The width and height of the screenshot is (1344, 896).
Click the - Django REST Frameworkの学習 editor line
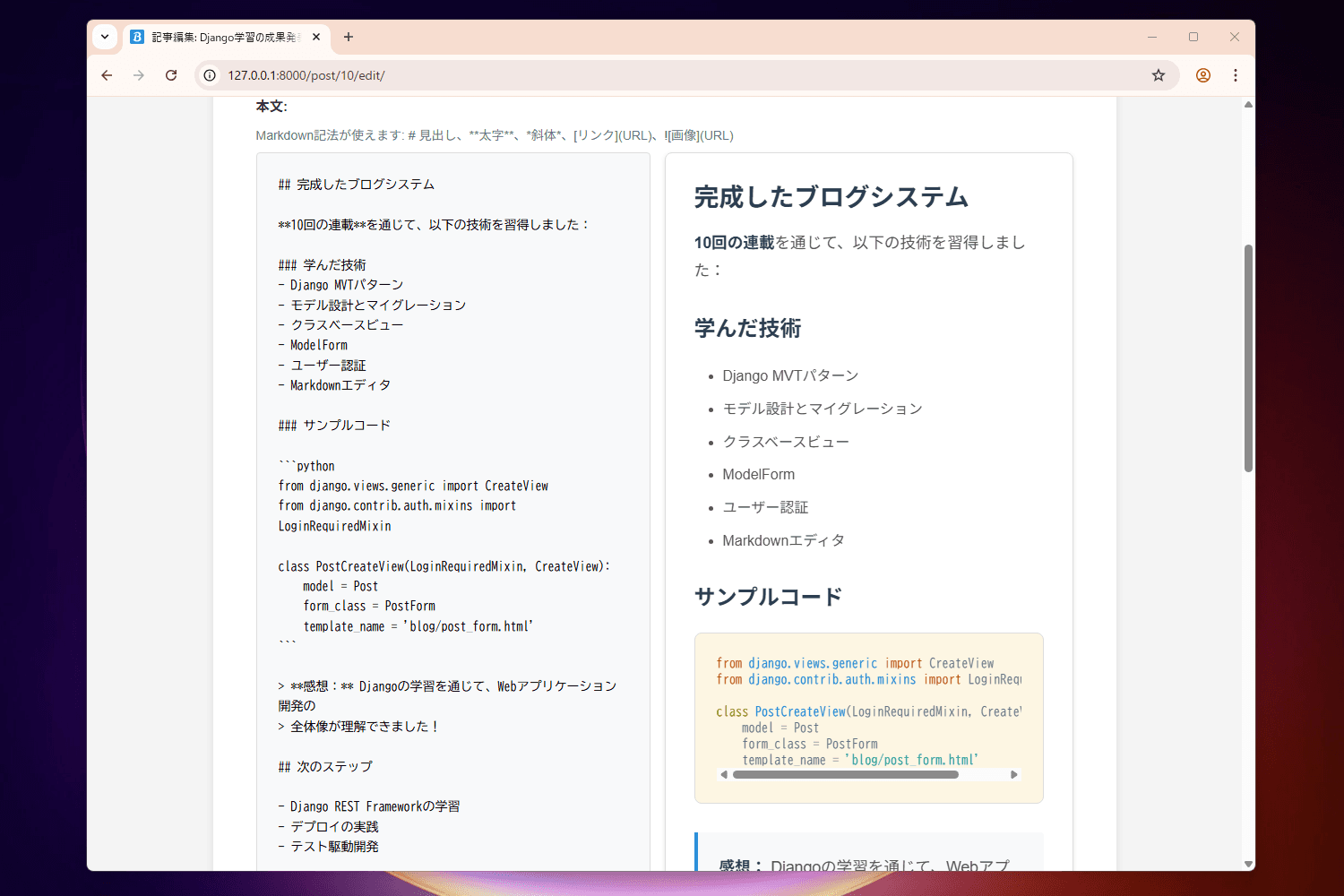[369, 806]
